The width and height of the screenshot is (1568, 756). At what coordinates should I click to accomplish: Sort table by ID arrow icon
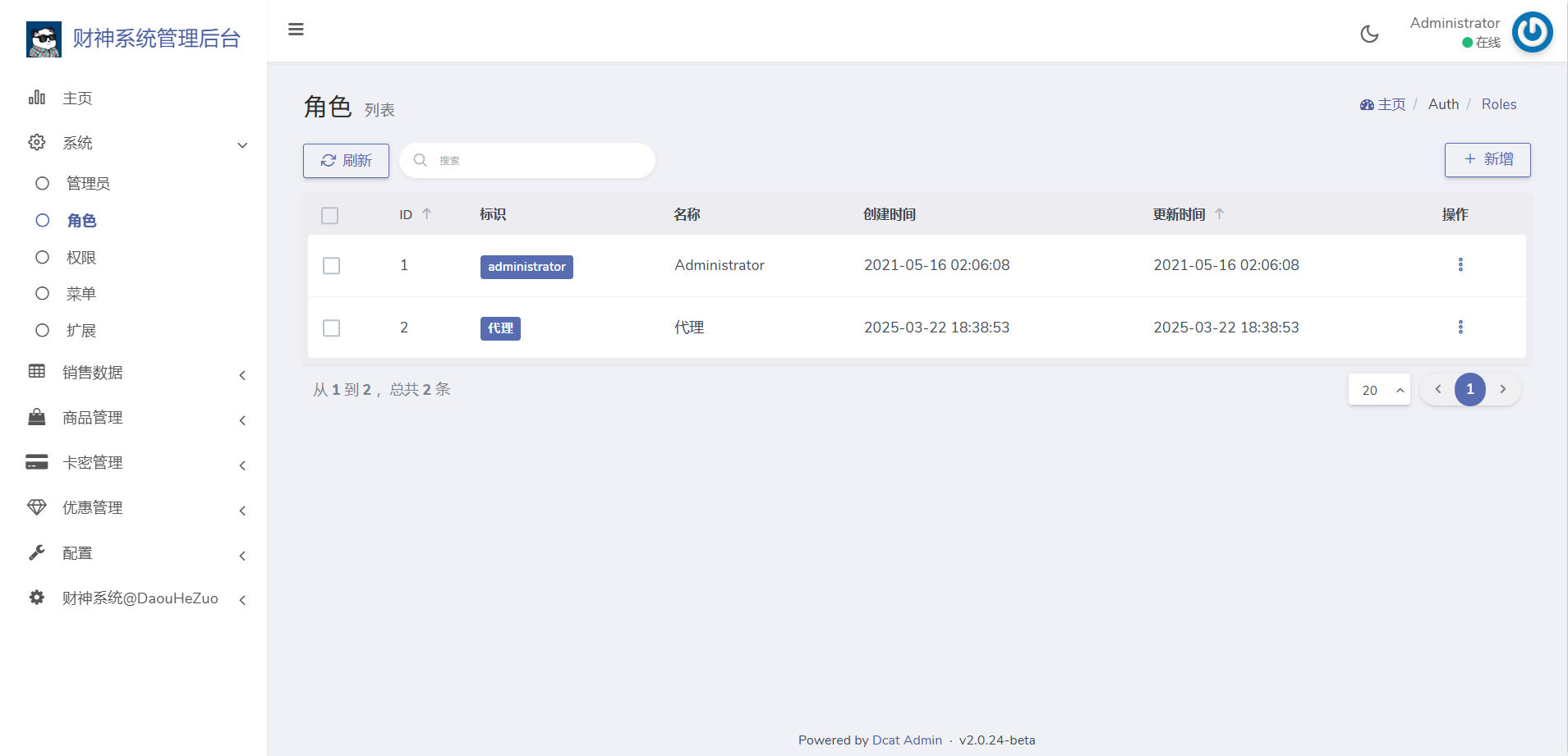click(426, 214)
